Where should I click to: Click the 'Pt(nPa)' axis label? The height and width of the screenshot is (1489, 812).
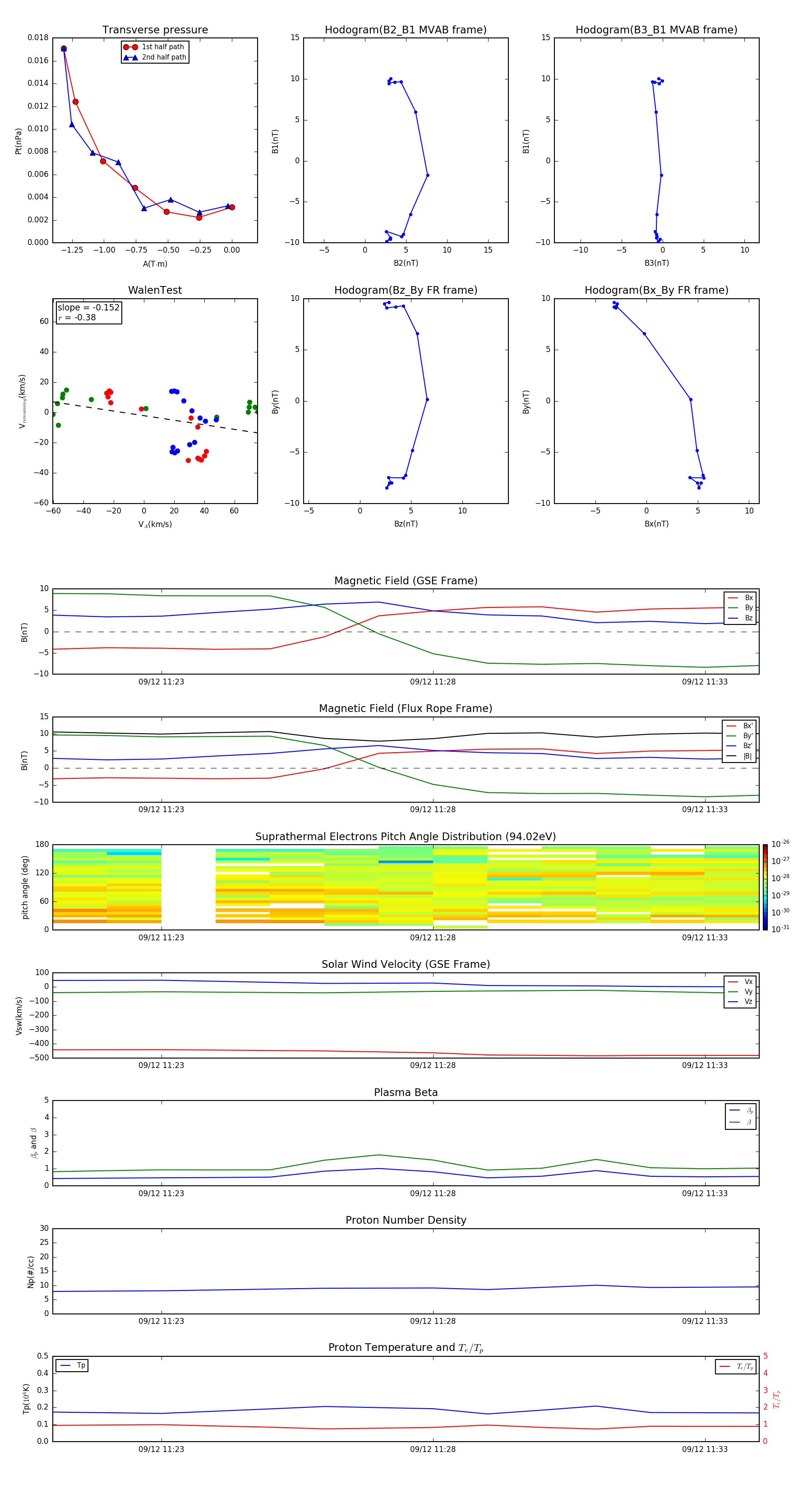18,141
